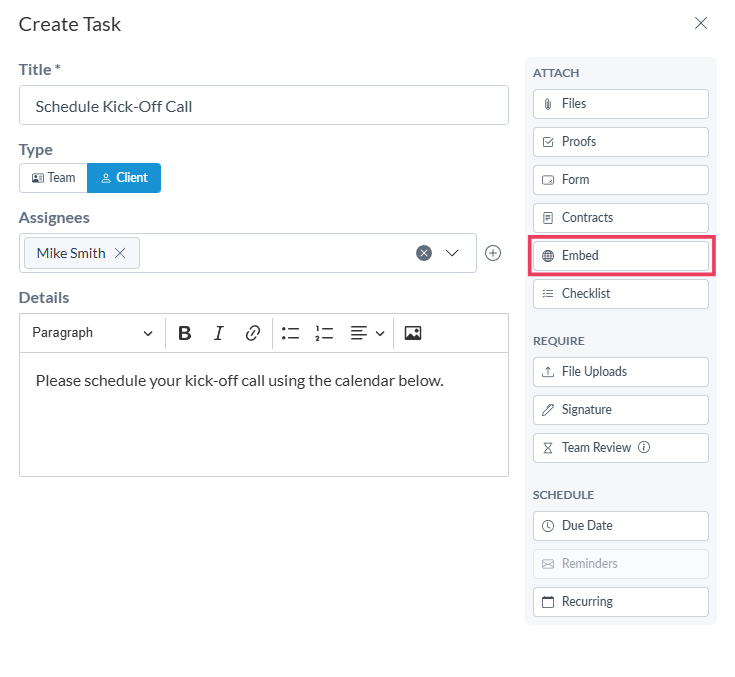The image size is (735, 677).
Task: Open the Paragraph style dropdown
Action: (x=92, y=333)
